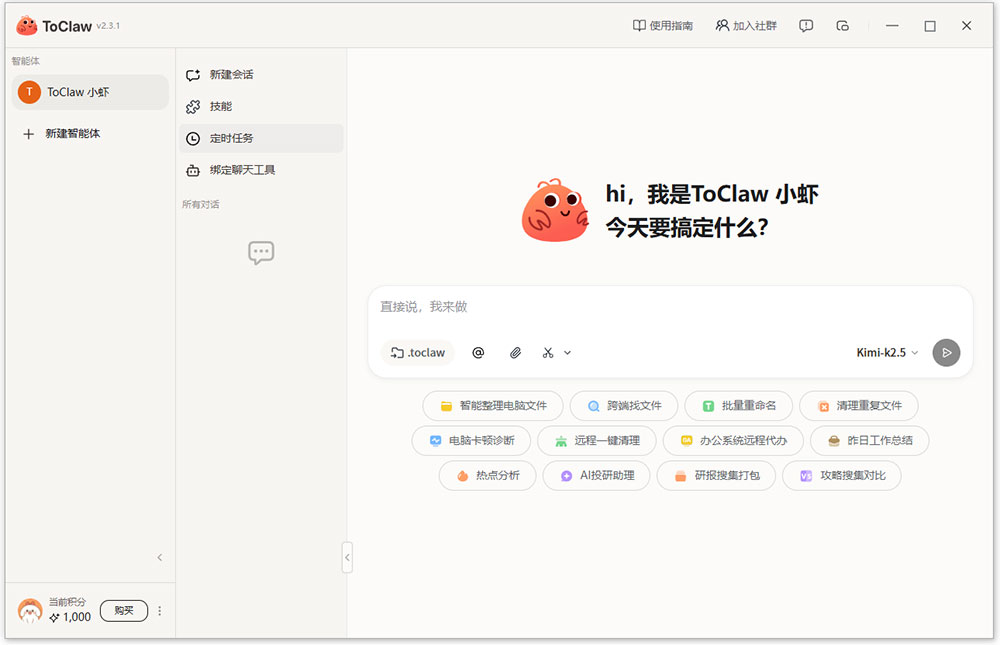Screen dimensions: 1000x645
Task: Click the user avatar at bottom left
Action: [x=30, y=611]
